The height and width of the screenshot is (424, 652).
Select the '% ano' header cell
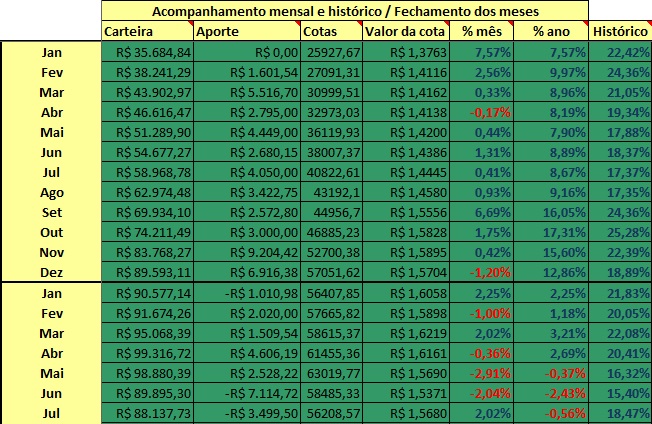pyautogui.click(x=551, y=32)
